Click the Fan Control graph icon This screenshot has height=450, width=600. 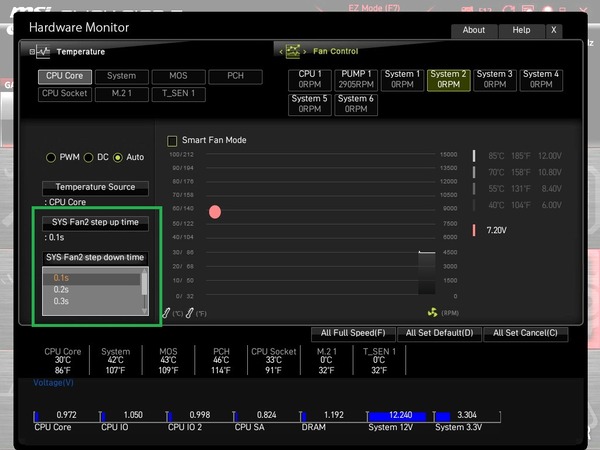tap(293, 51)
